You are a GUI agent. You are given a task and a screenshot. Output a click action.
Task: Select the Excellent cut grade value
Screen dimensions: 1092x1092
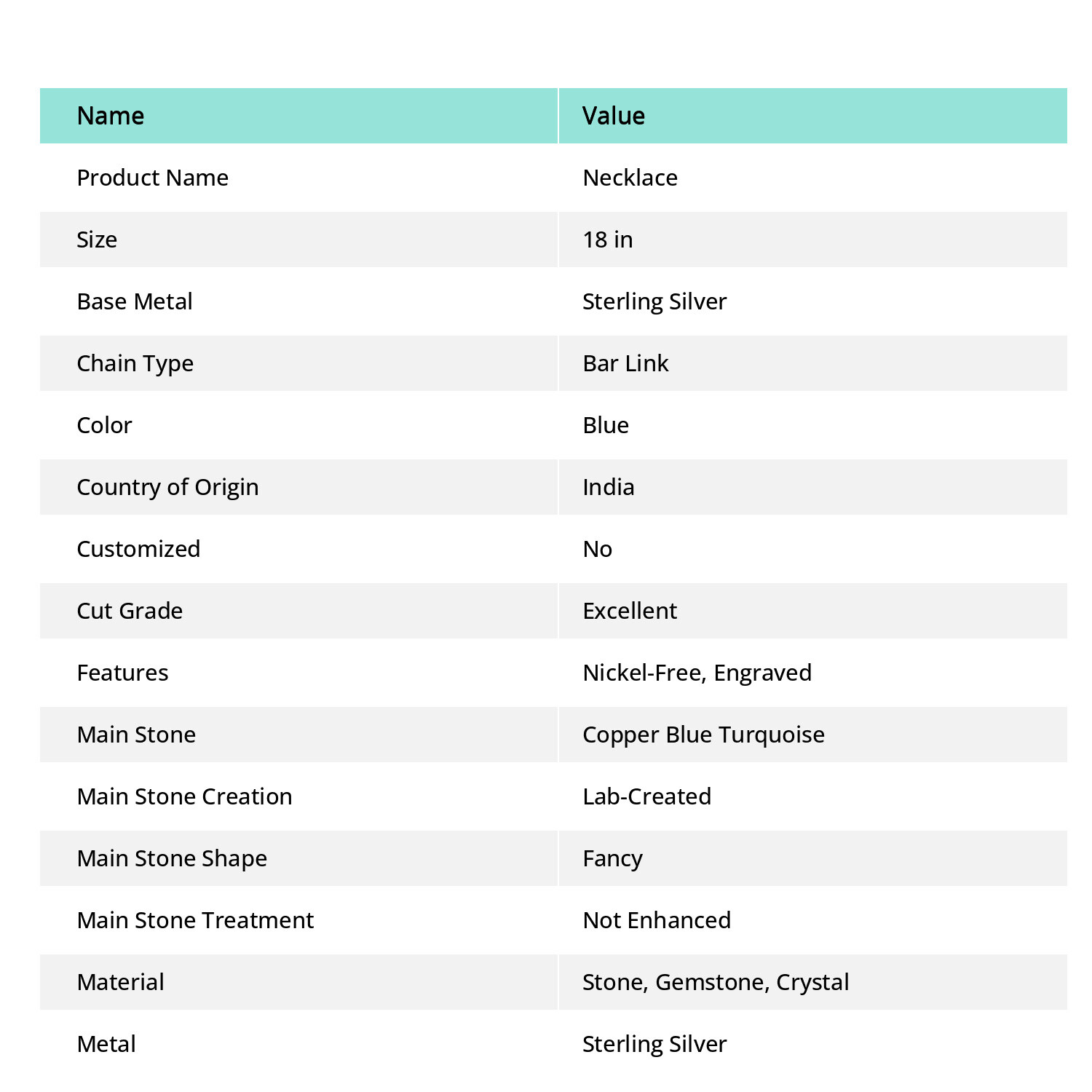pyautogui.click(x=630, y=611)
